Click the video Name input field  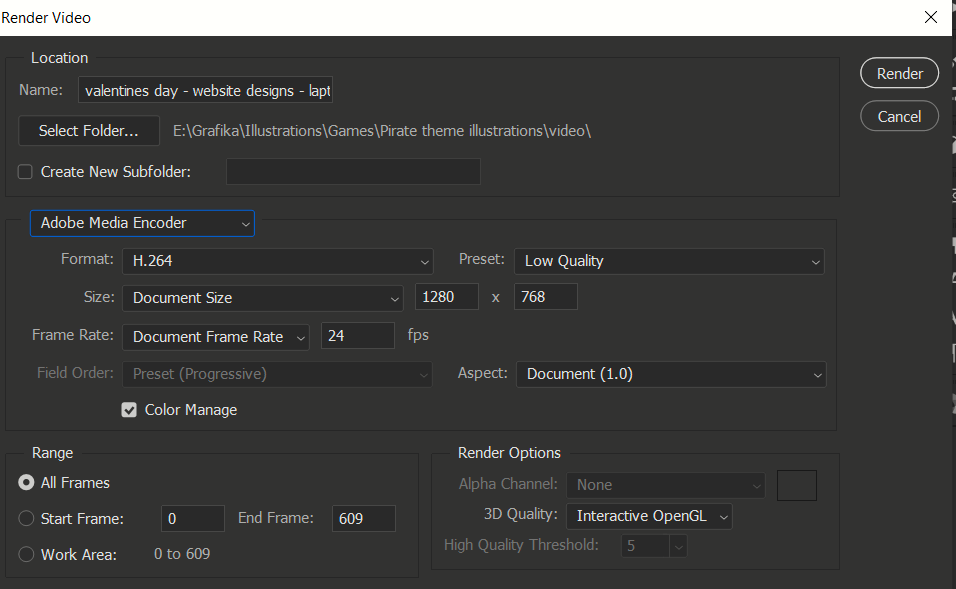point(205,89)
